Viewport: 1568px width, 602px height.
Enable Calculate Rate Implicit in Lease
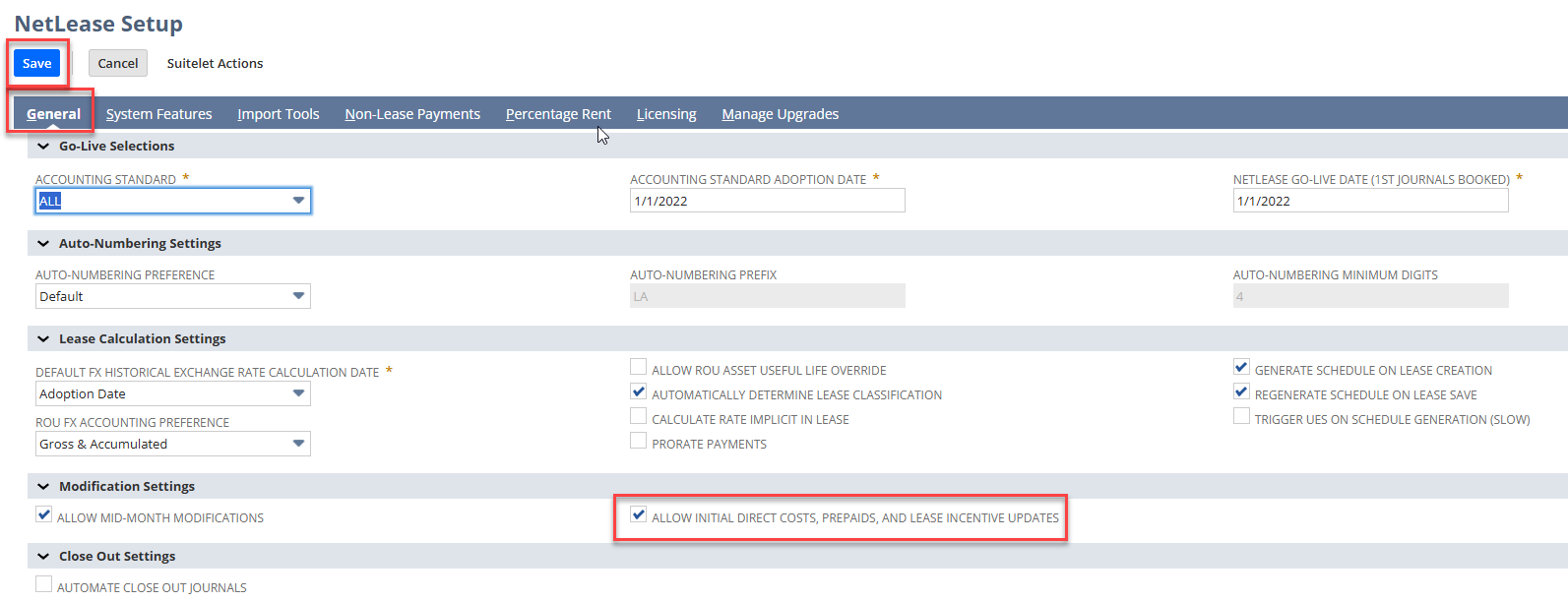tap(639, 417)
